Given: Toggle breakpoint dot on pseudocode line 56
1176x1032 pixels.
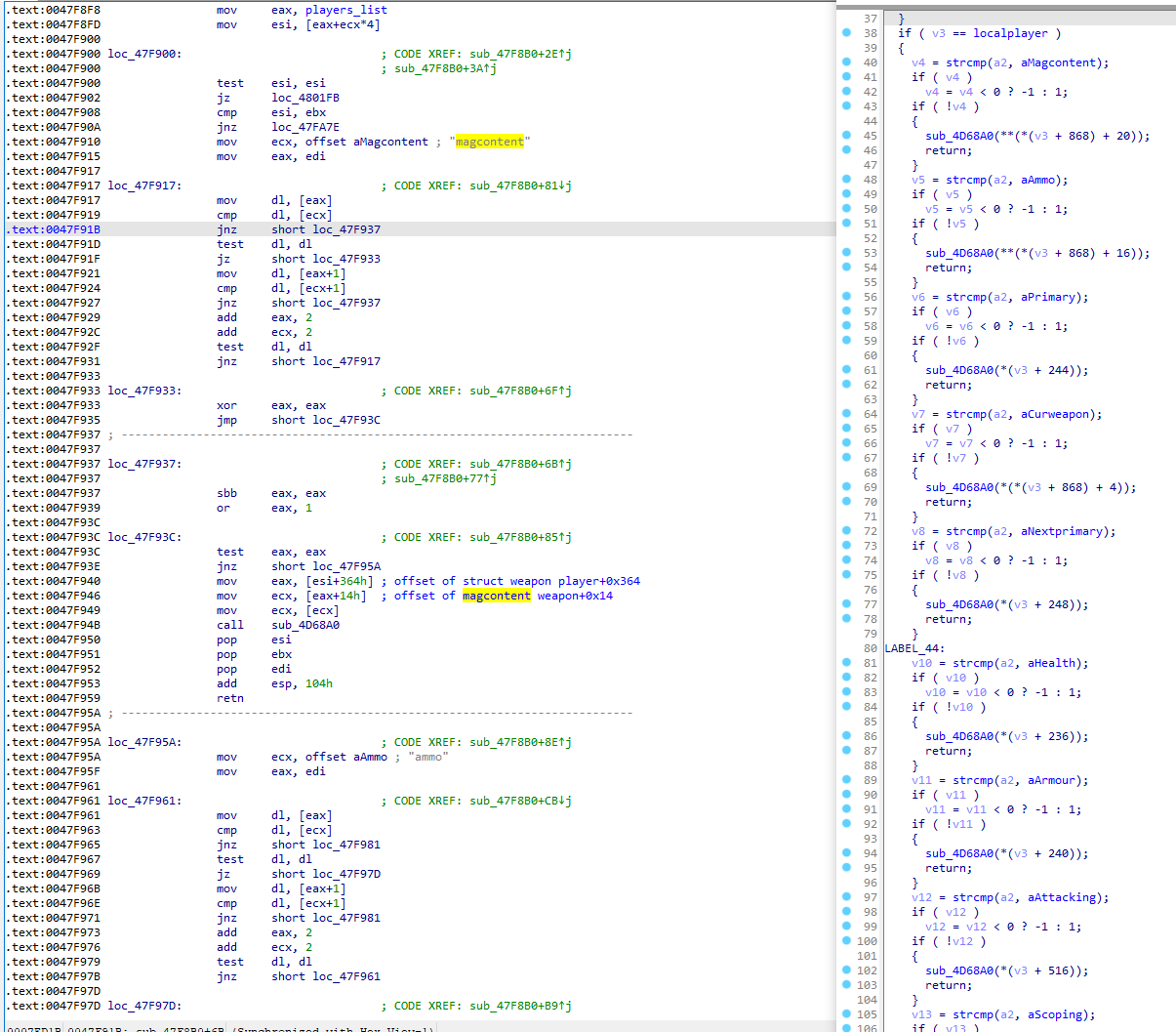Looking at the screenshot, I should [846, 297].
